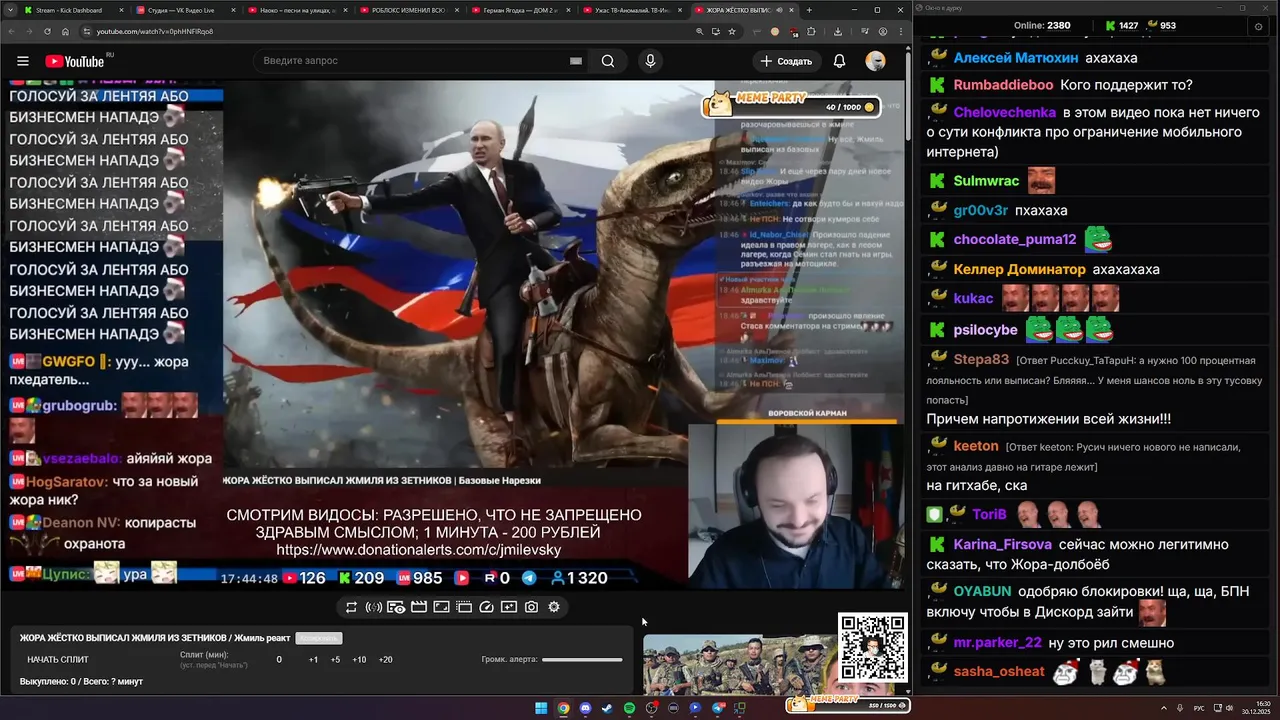The image size is (1280, 720).
Task: Click picture-in-picture icon in player toolbar
Action: [464, 607]
